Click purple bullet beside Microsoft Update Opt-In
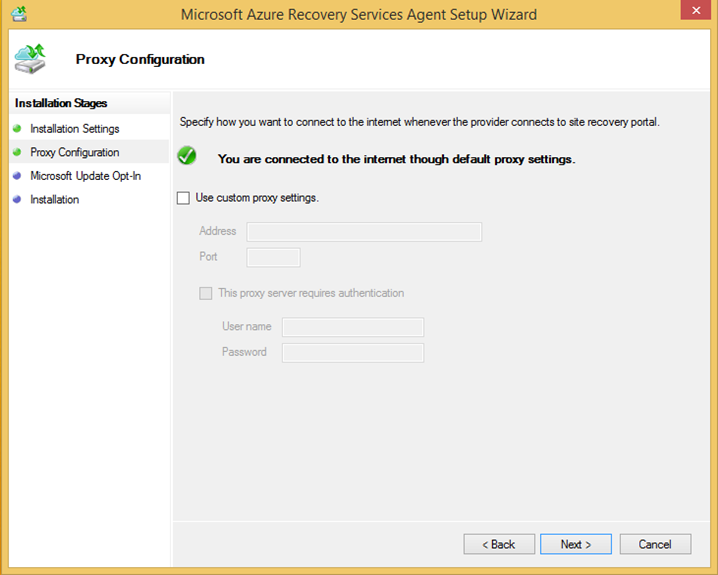 17,176
